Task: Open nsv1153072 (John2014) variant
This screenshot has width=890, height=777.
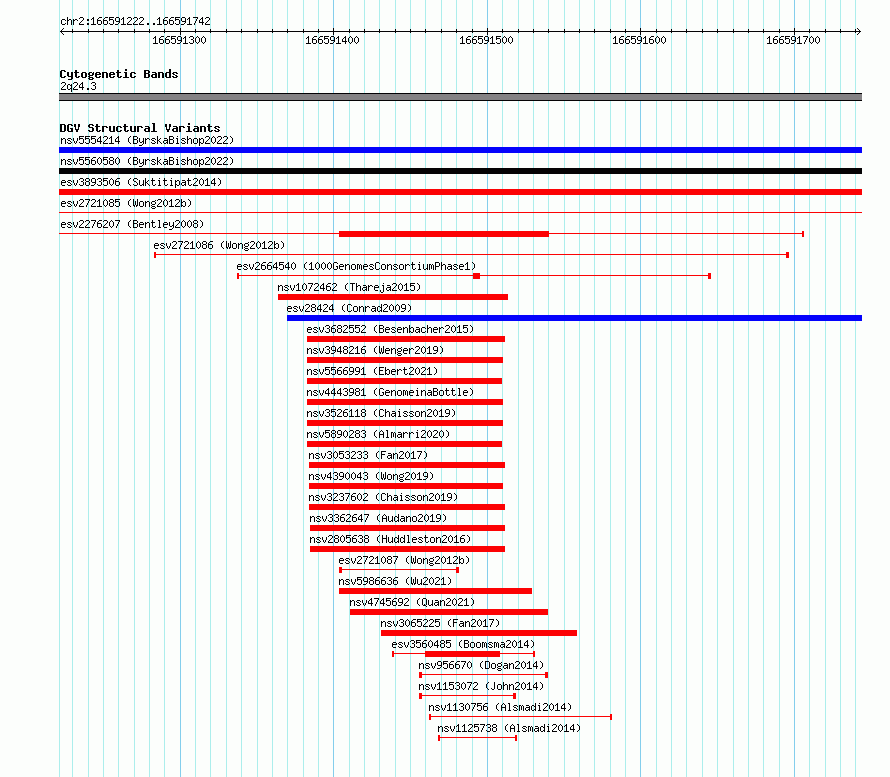Action: pos(481,686)
